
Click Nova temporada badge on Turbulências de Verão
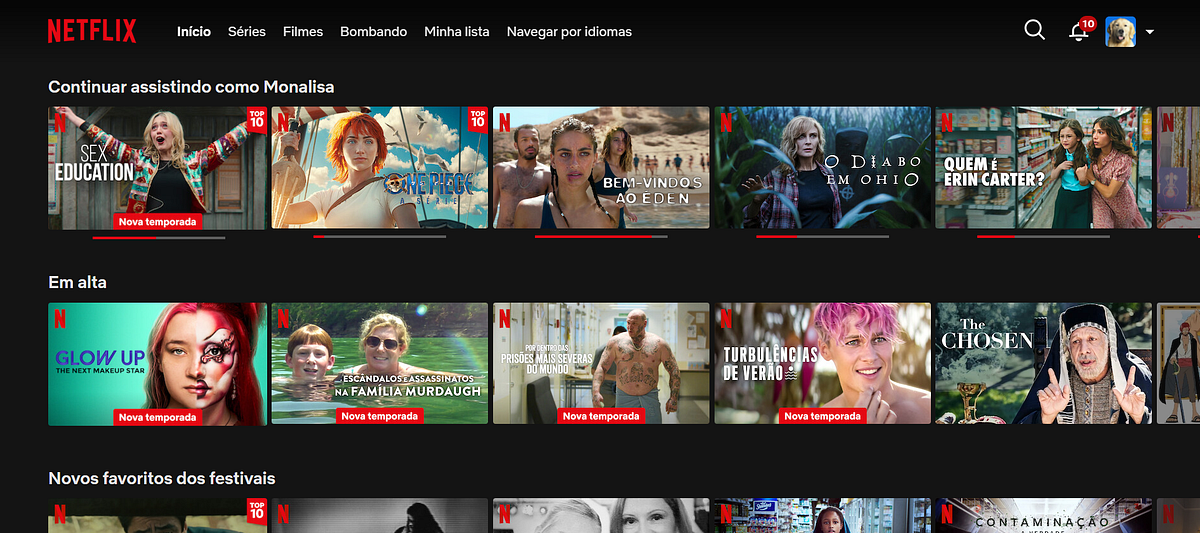822,416
